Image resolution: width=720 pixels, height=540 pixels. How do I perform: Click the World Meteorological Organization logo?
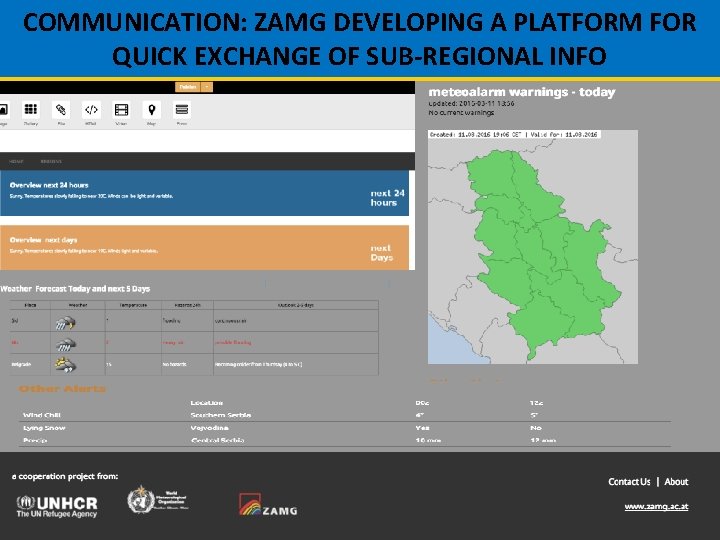pyautogui.click(x=158, y=501)
